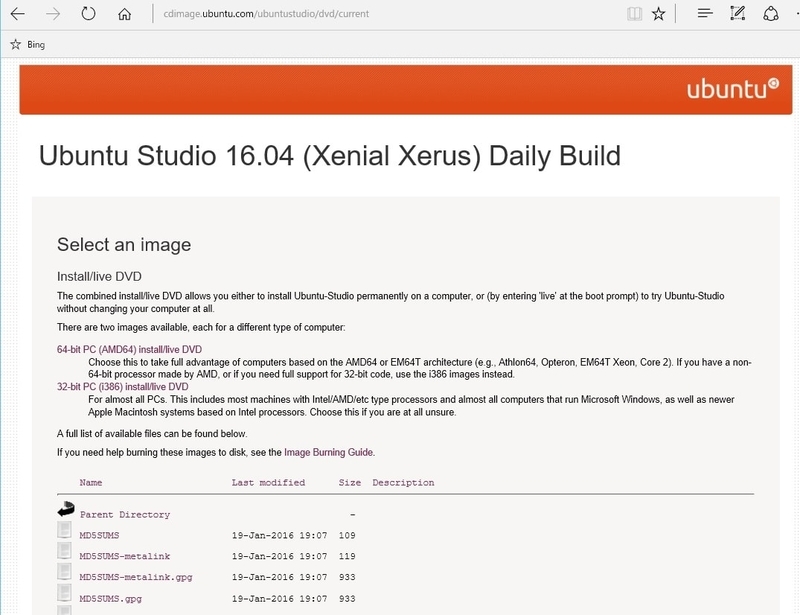Open the Image Burning Guide link
The height and width of the screenshot is (615, 800).
329,452
